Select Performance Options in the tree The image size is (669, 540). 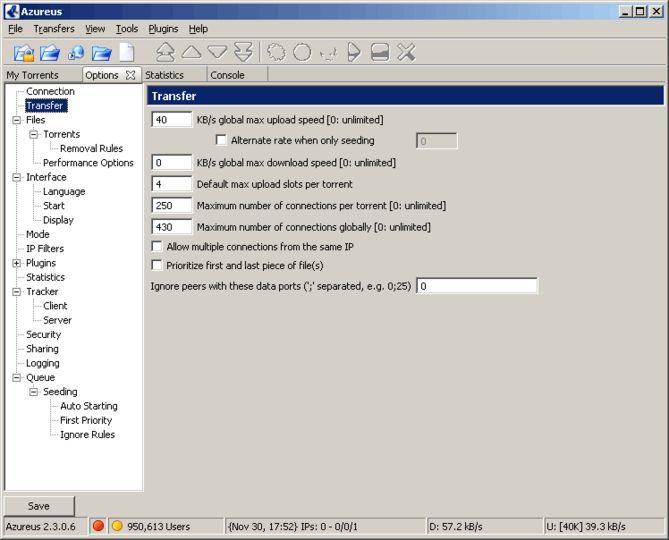[88, 163]
